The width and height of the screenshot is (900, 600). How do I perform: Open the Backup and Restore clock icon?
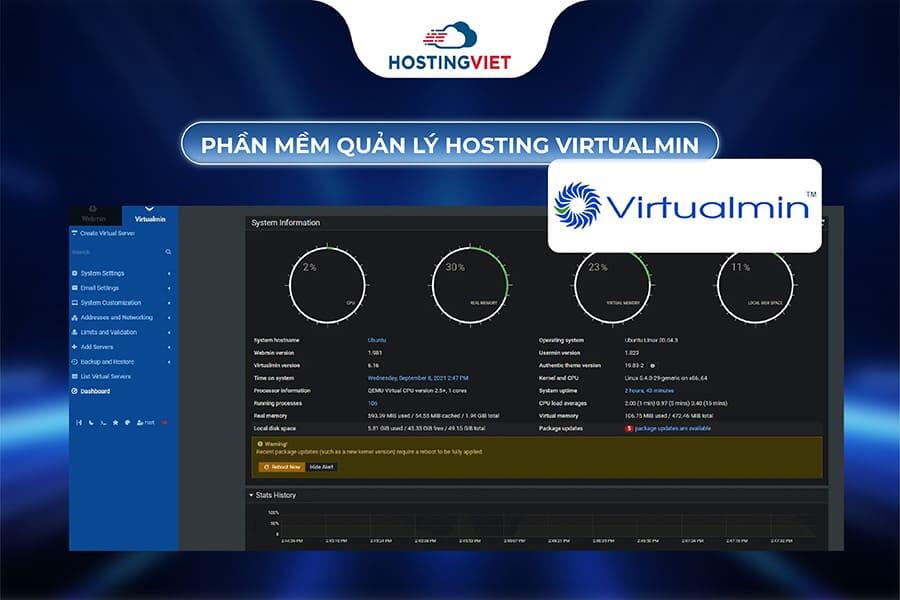coord(73,362)
